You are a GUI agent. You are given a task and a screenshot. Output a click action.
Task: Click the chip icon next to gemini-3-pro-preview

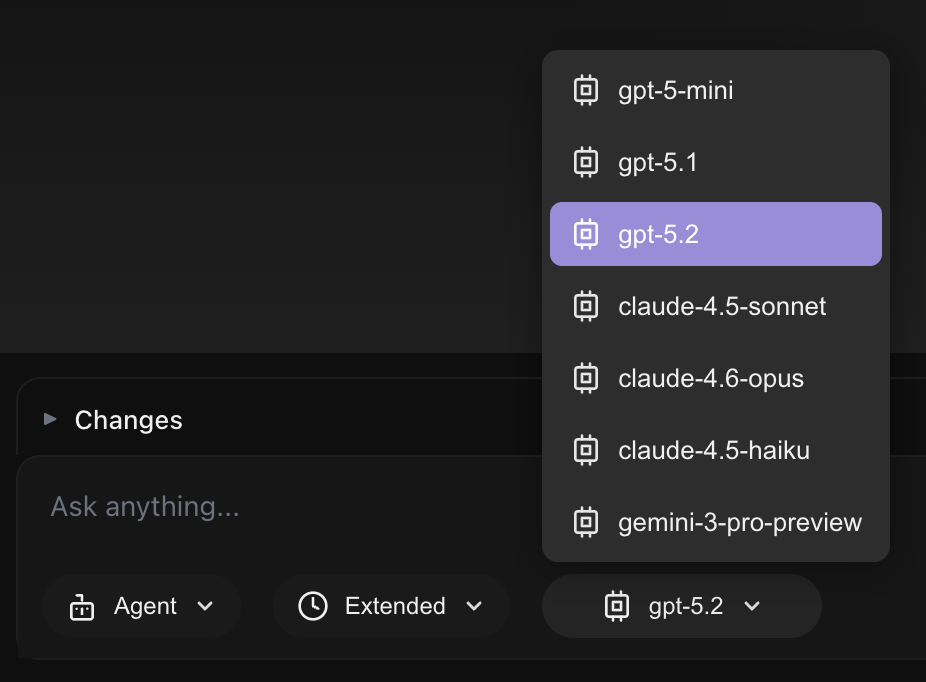coord(585,522)
